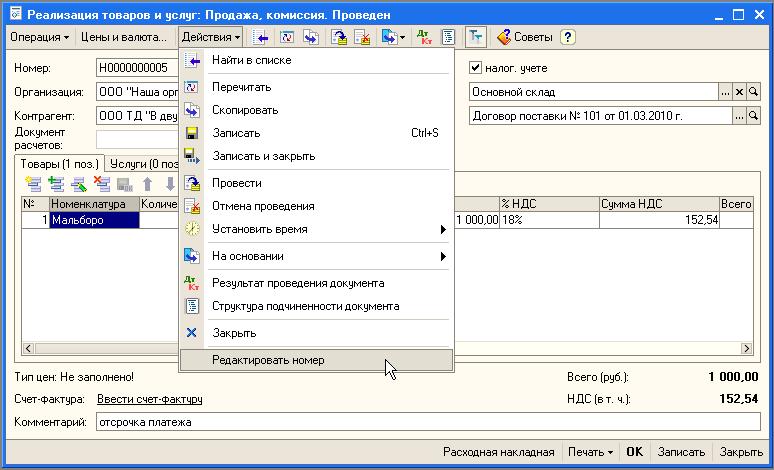Click the magnifier beside Основной склад
Screen dimensions: 774x470
(753, 92)
